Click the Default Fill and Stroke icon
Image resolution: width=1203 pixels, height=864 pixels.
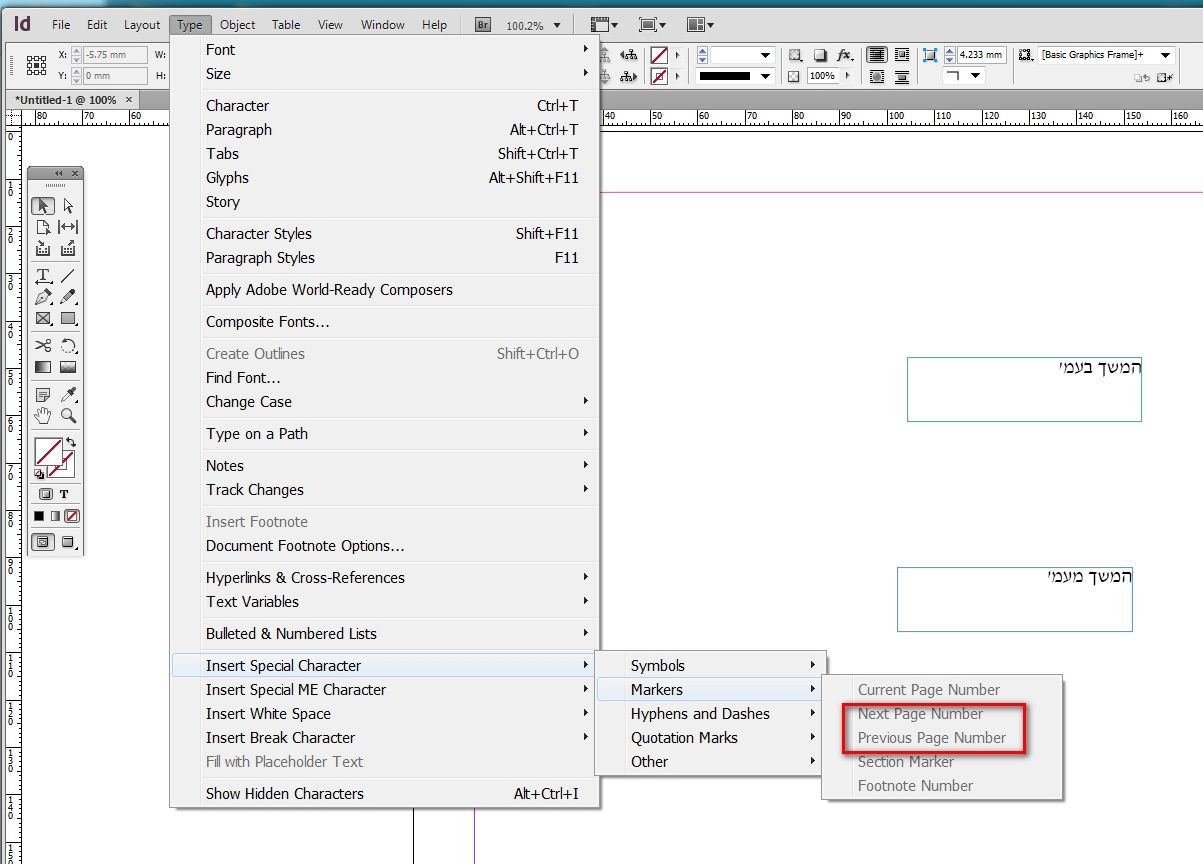[39, 474]
